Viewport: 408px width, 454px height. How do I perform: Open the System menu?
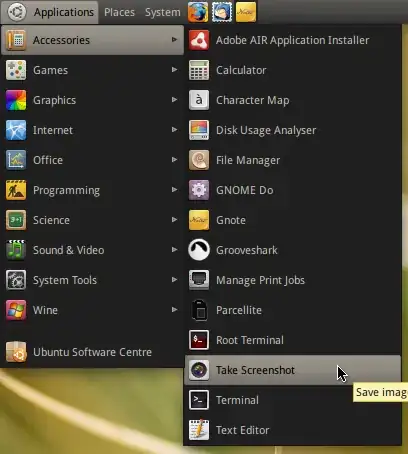click(x=162, y=12)
